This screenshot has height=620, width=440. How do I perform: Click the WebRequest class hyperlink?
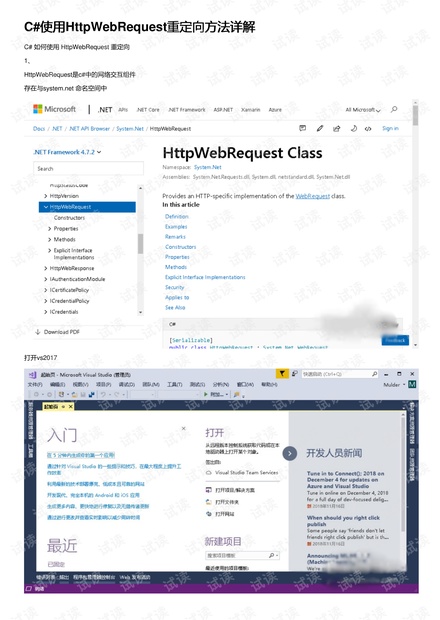313,196
